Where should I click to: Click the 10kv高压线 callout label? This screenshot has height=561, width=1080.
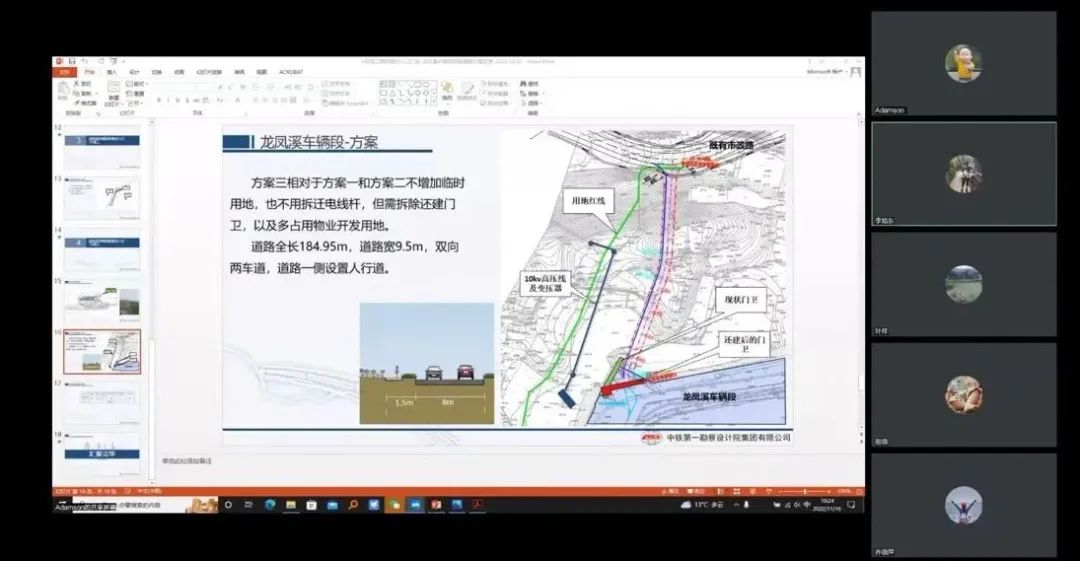545,283
